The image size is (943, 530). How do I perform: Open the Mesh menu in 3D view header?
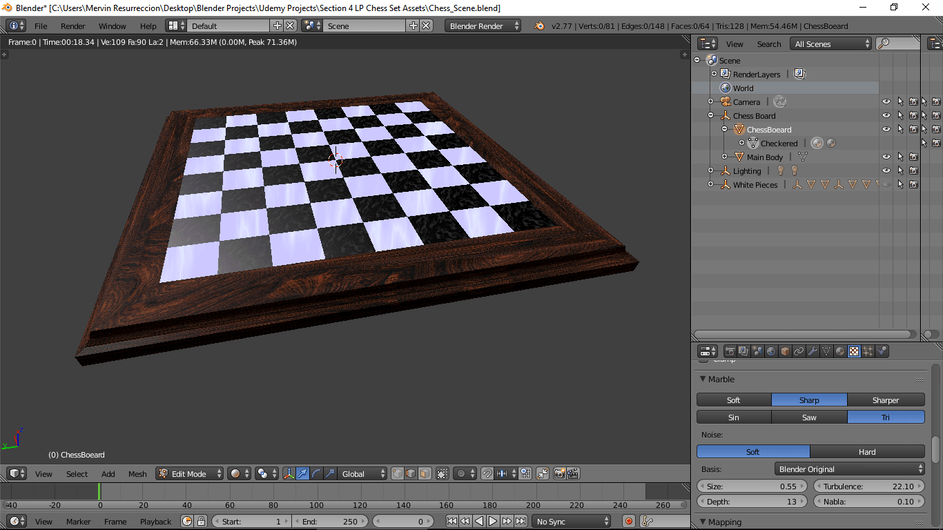137,474
